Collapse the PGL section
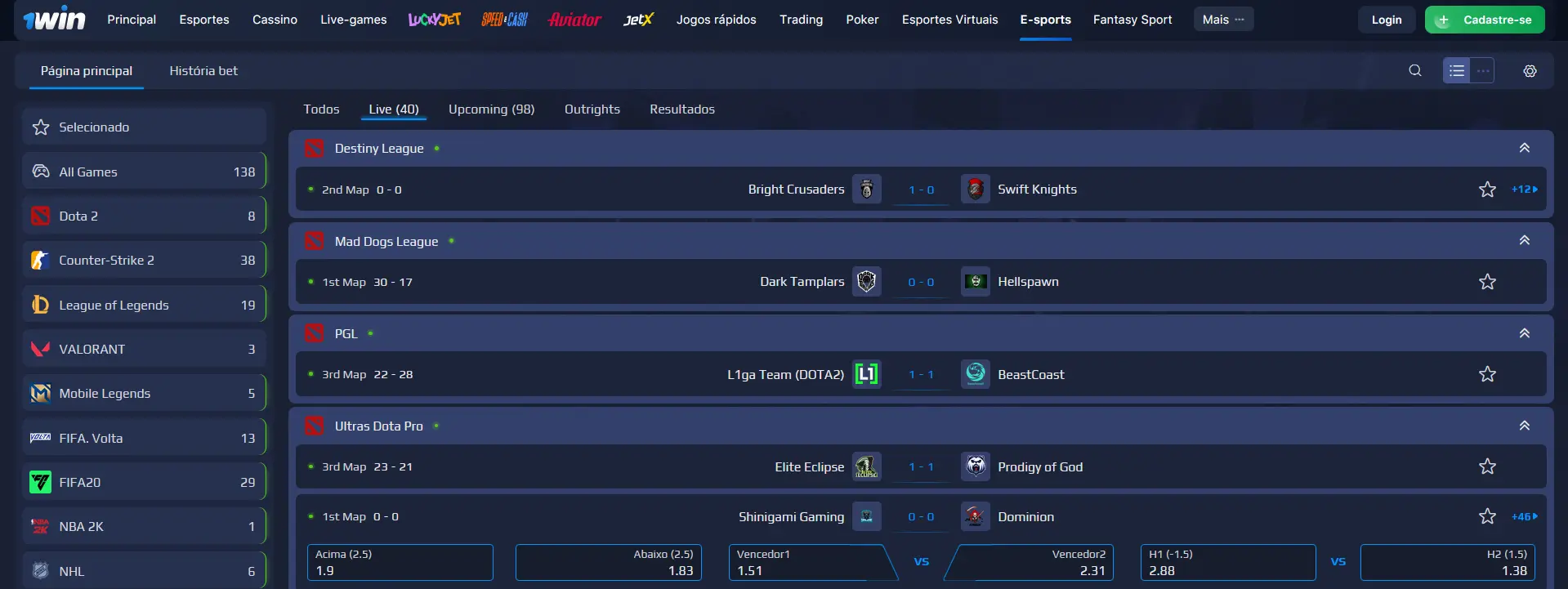Viewport: 1568px width, 589px height. pos(1524,333)
